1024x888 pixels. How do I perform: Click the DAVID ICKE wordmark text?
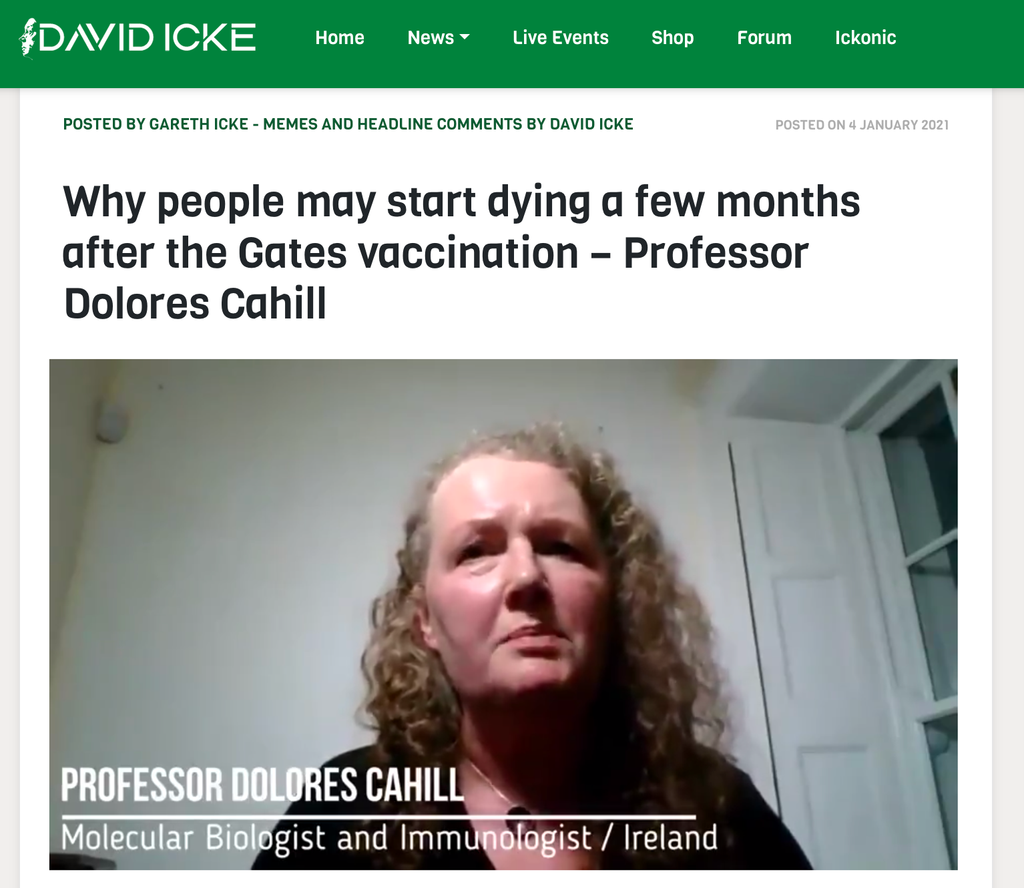click(x=148, y=38)
